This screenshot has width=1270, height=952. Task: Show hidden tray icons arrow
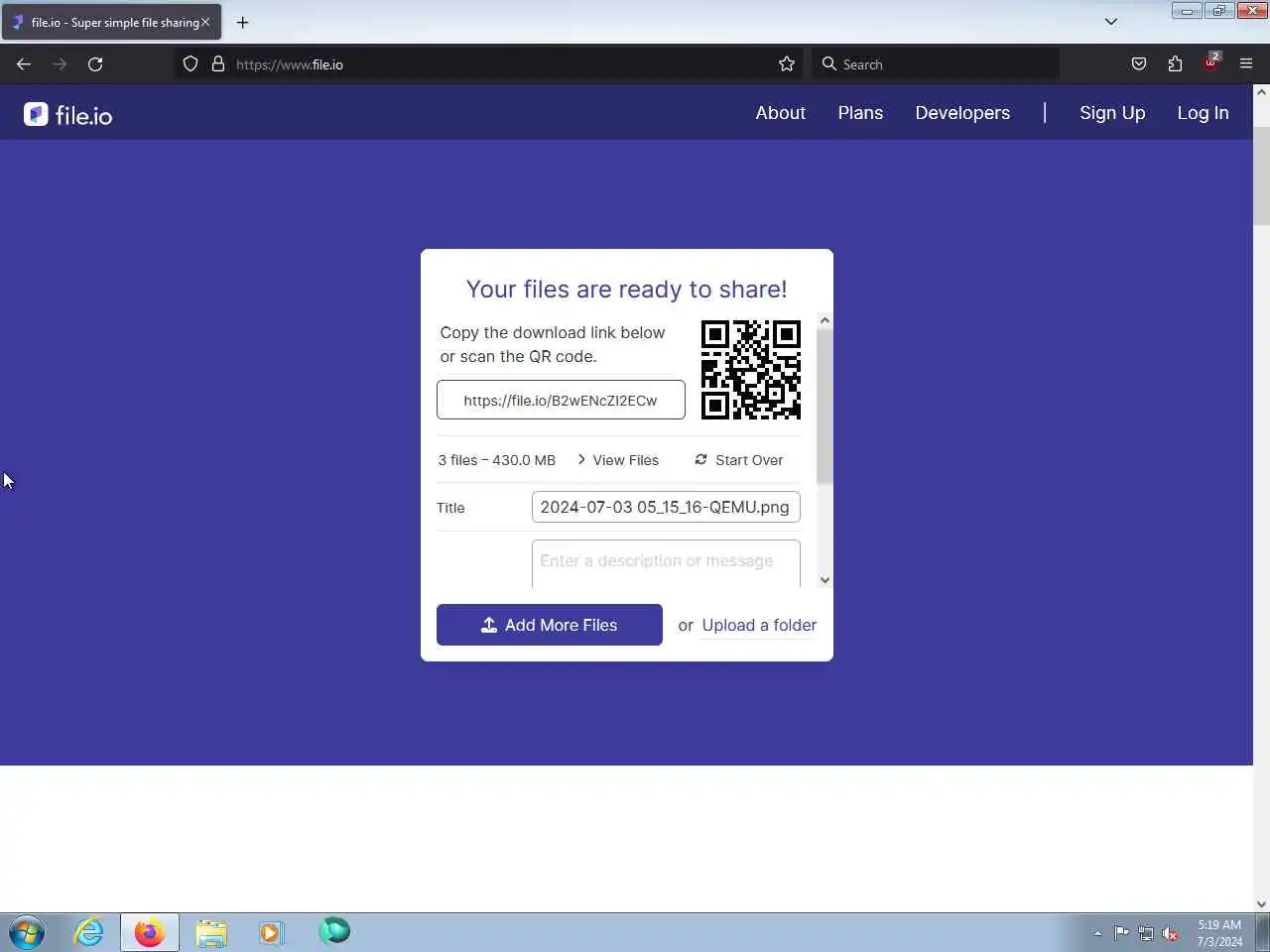click(1097, 933)
